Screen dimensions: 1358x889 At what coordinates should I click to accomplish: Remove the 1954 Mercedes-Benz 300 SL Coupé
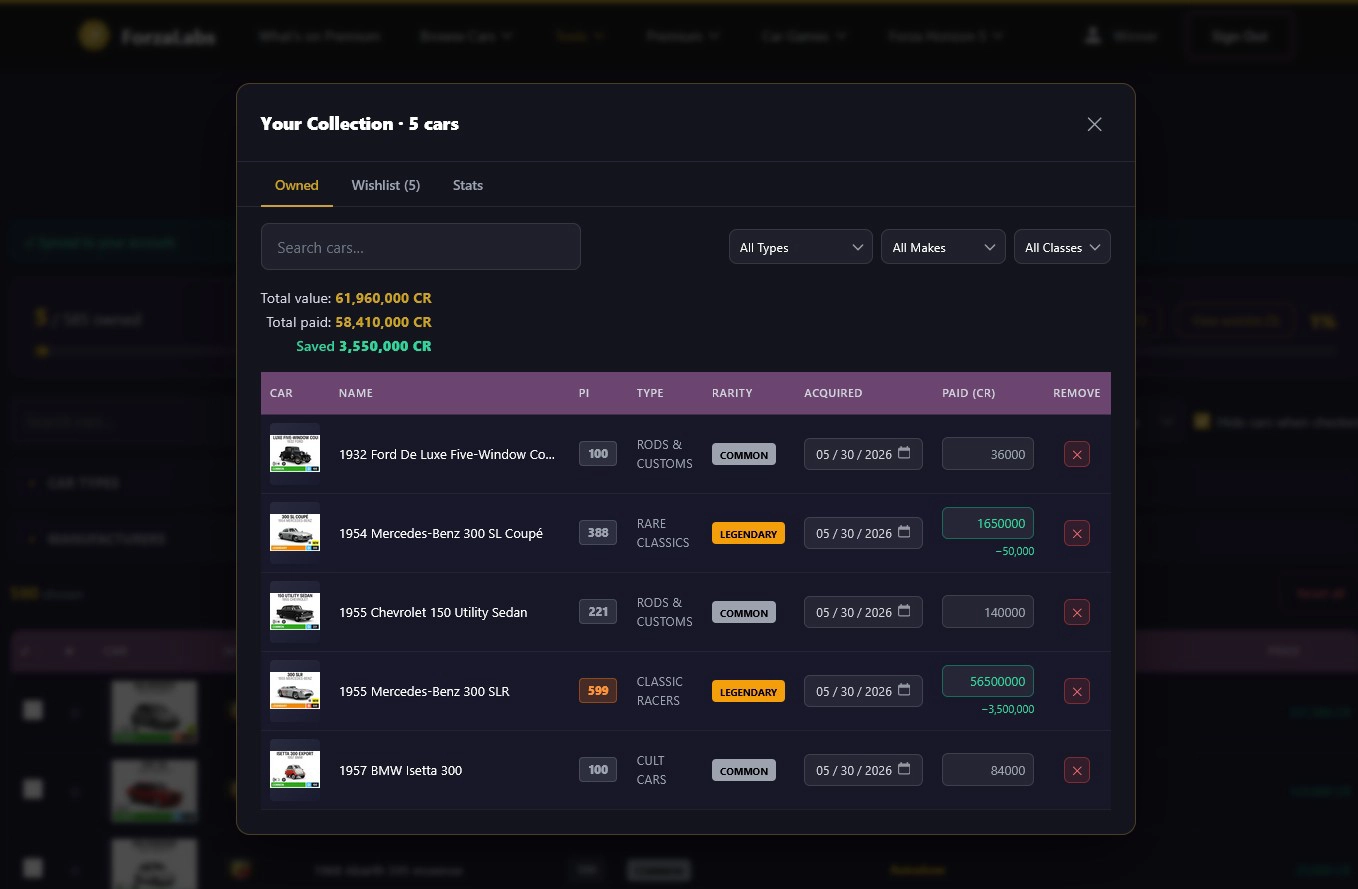pyautogui.click(x=1077, y=533)
